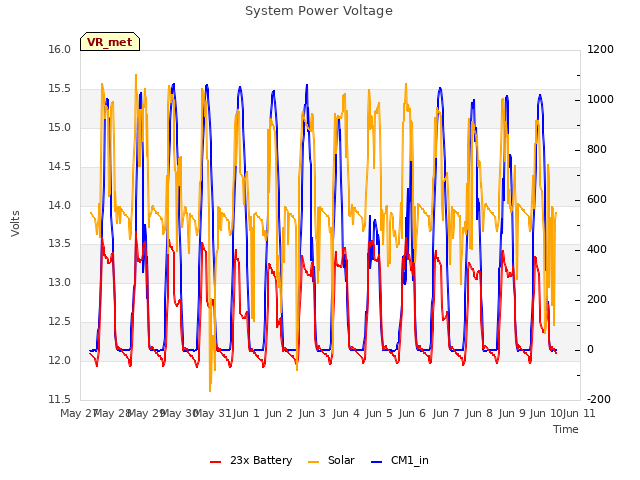Toggle the CM1_in legend entry
Screen dimensions: 640x480
(x=400, y=460)
